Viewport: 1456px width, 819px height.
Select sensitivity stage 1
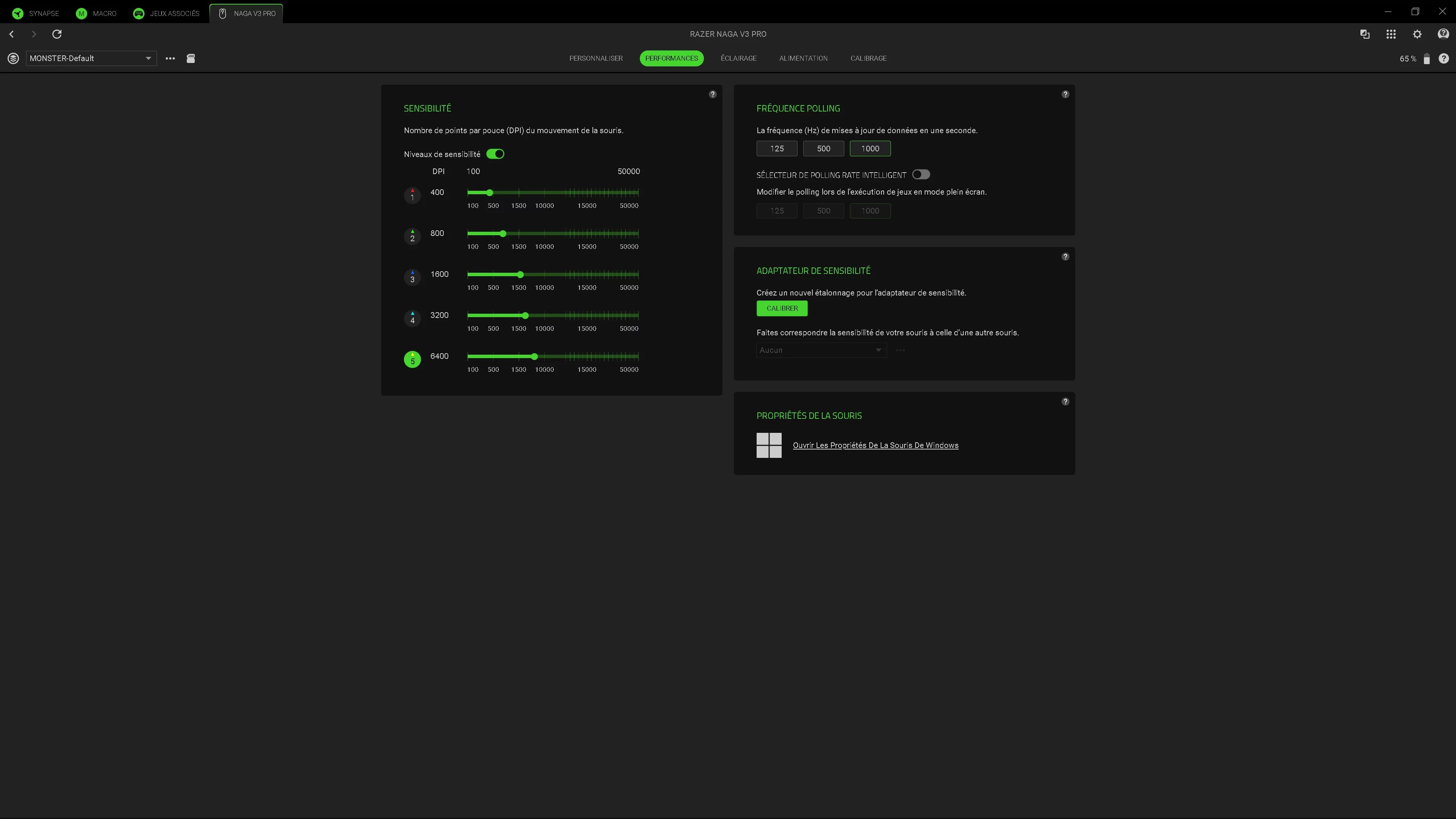(x=413, y=195)
